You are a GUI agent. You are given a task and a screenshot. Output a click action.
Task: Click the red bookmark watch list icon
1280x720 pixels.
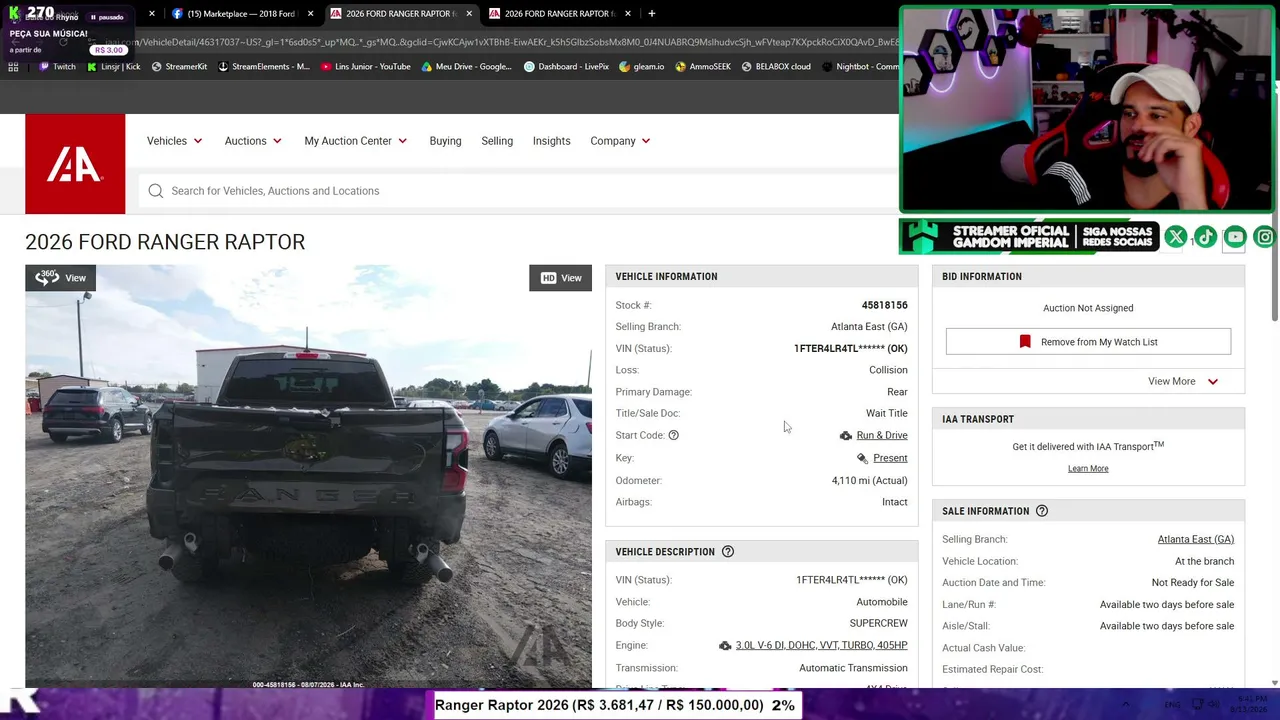[x=1025, y=342]
